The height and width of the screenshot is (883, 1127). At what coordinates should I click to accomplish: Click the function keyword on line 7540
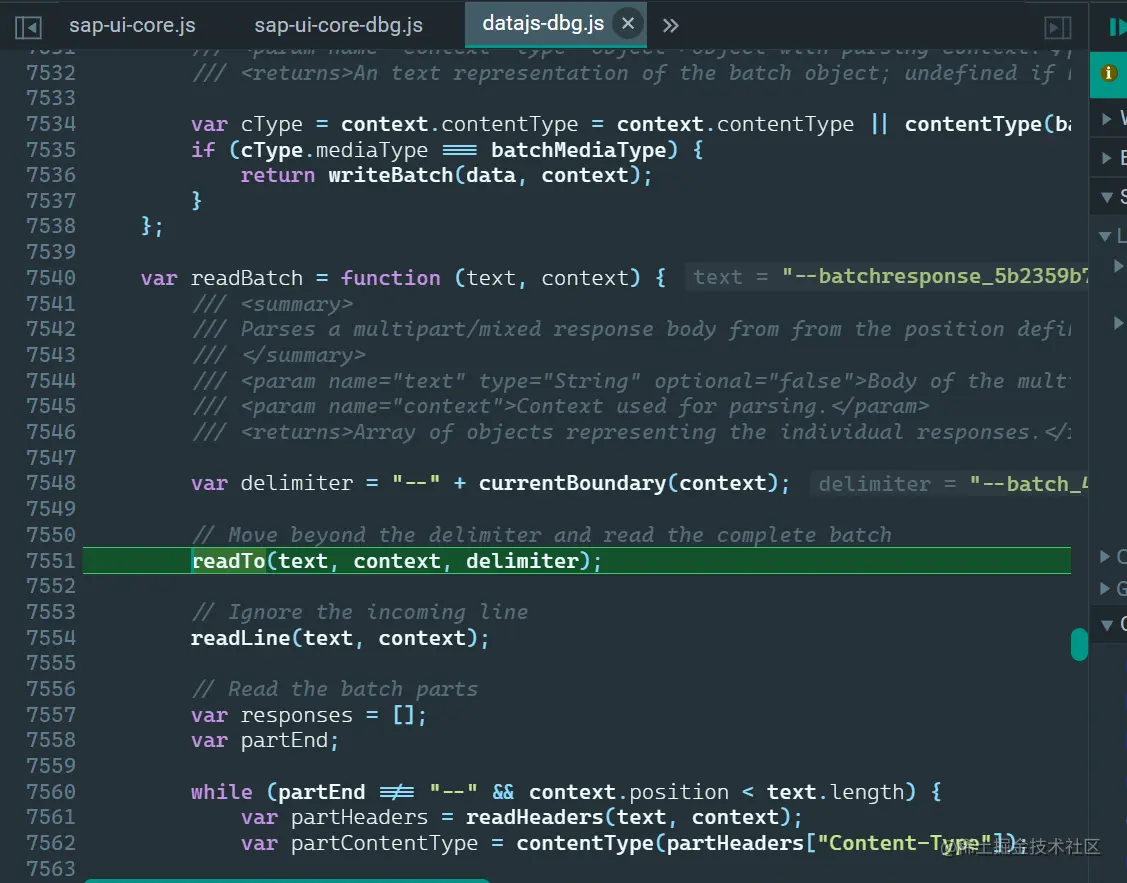pyautogui.click(x=390, y=278)
